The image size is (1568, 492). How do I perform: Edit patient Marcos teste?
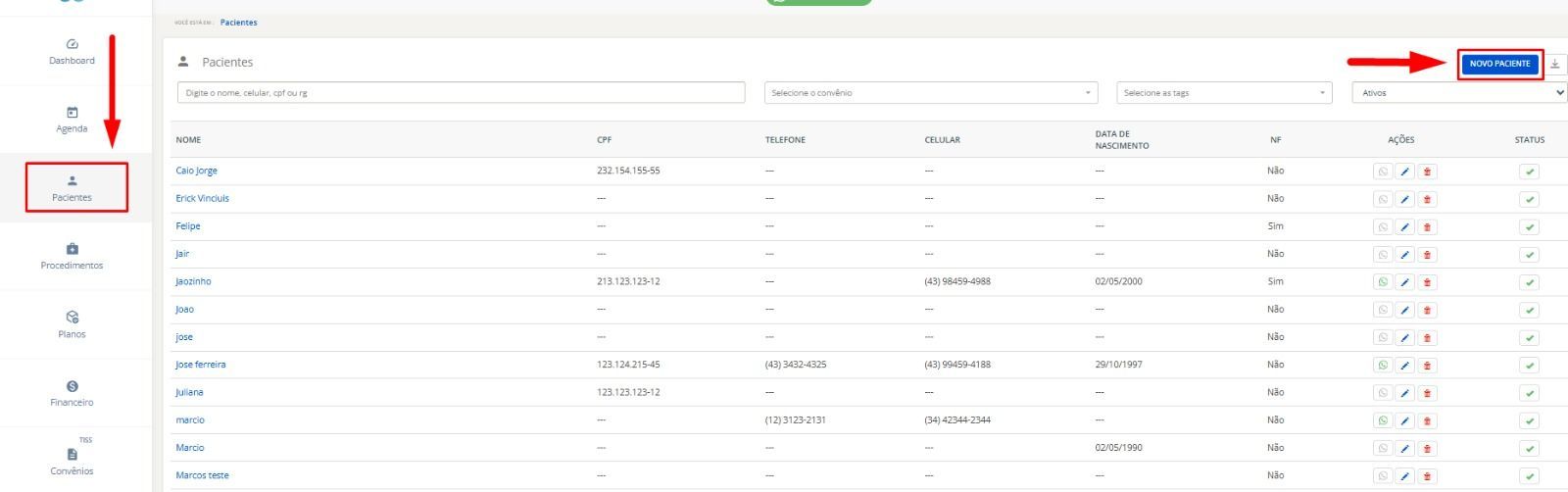(1404, 476)
